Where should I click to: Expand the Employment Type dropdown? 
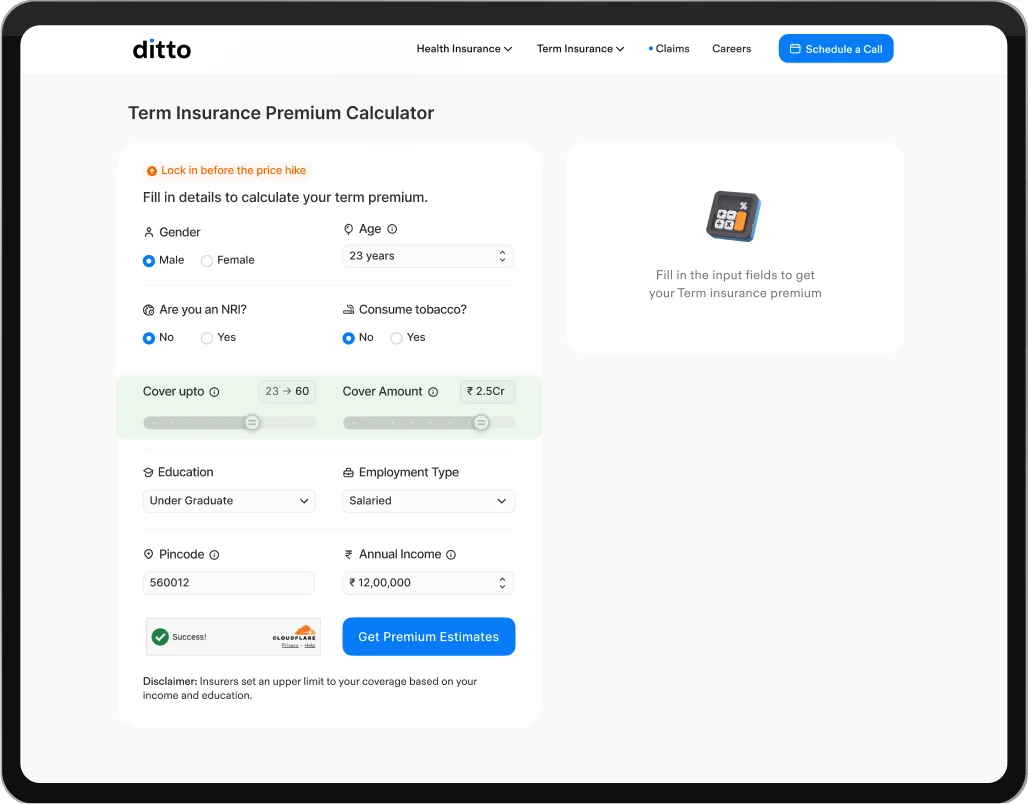coord(429,501)
